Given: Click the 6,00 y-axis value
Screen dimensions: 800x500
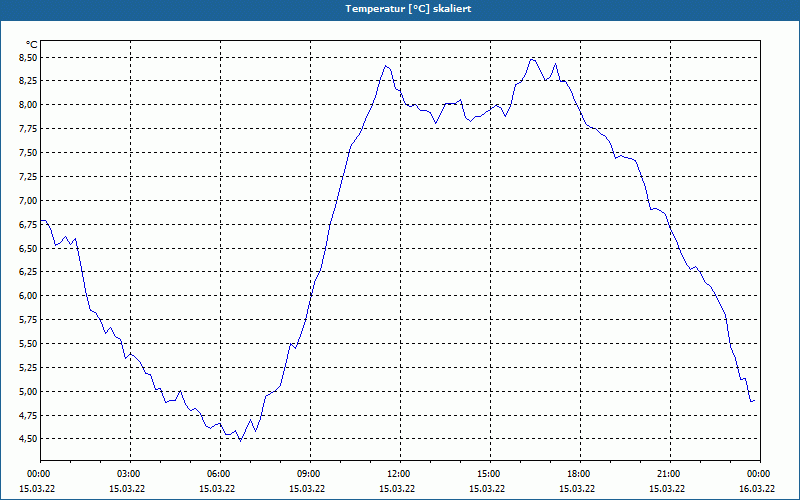Looking at the screenshot, I should (x=29, y=296).
